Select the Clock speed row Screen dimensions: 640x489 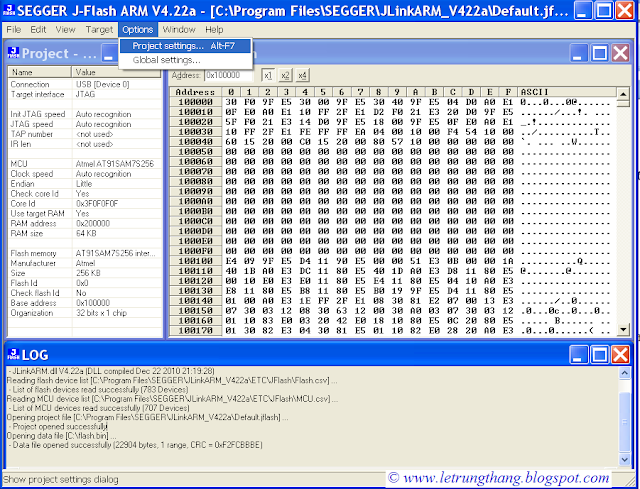pyautogui.click(x=84, y=174)
